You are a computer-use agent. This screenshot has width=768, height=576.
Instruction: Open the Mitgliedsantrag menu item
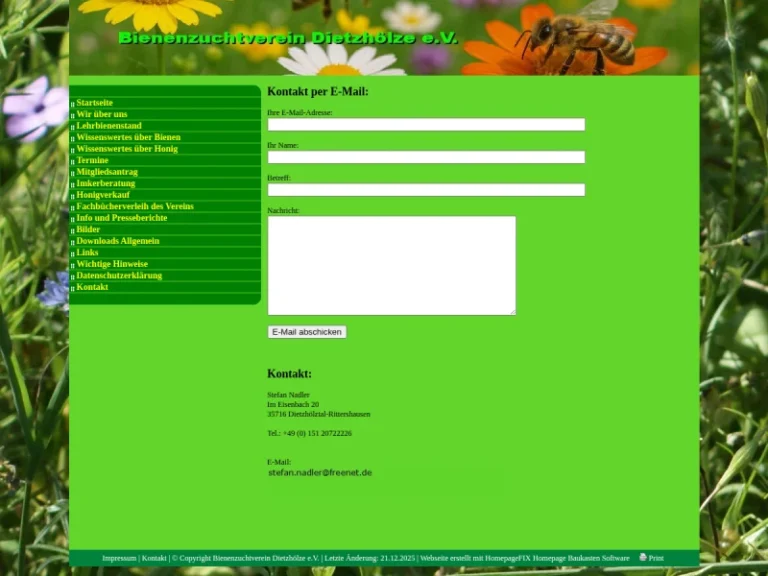107,172
